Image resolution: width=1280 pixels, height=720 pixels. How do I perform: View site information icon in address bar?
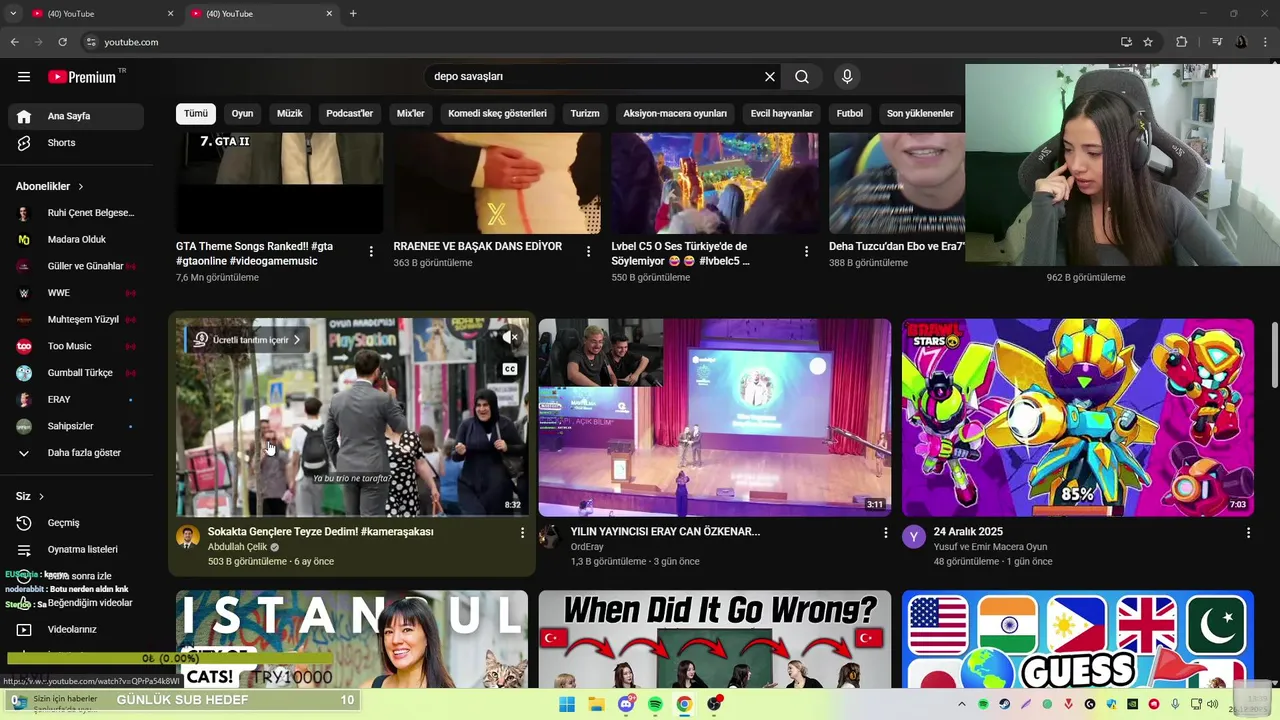pyautogui.click(x=91, y=42)
